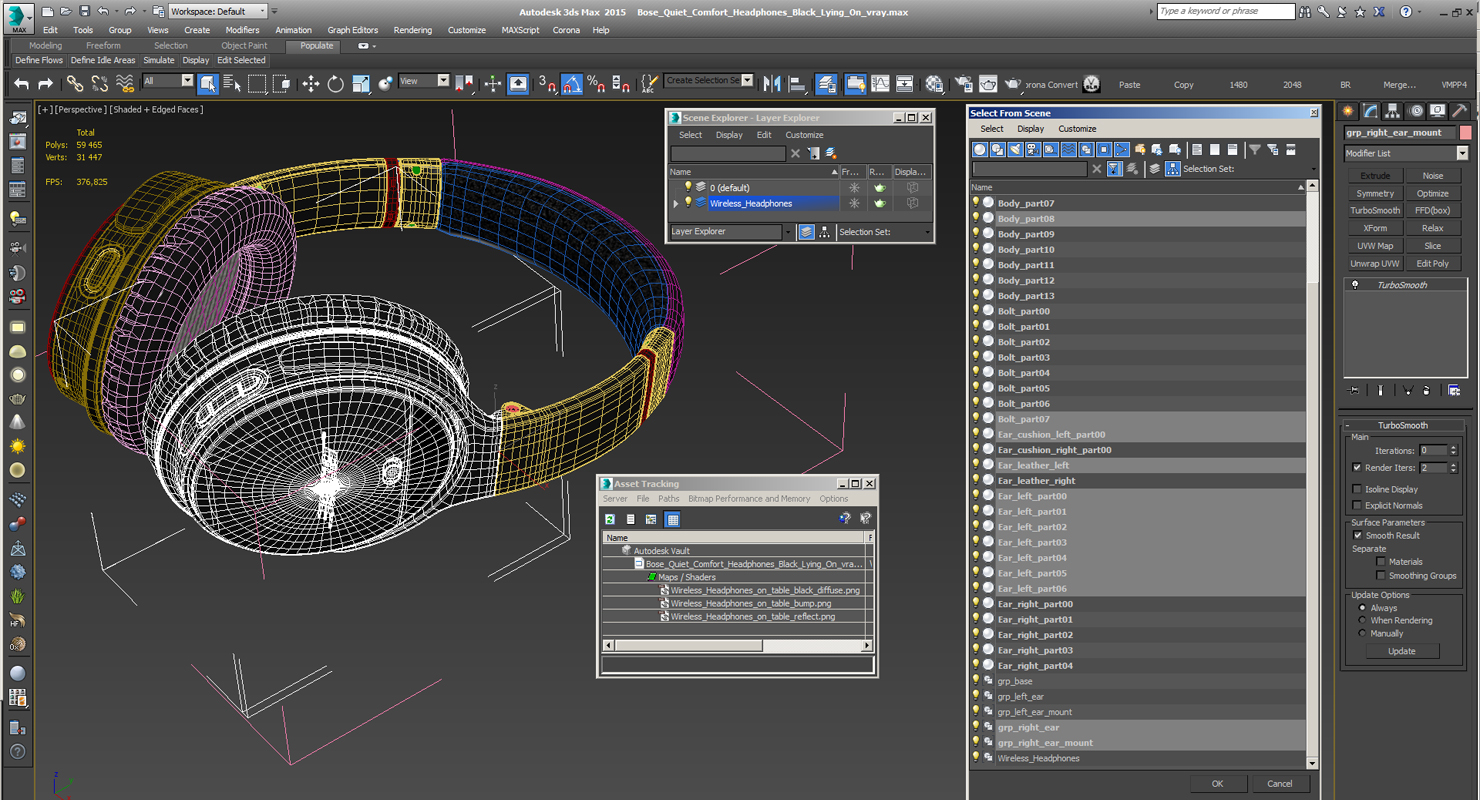Open the Utilities command panel
This screenshot has width=1480, height=800.
(x=1460, y=111)
